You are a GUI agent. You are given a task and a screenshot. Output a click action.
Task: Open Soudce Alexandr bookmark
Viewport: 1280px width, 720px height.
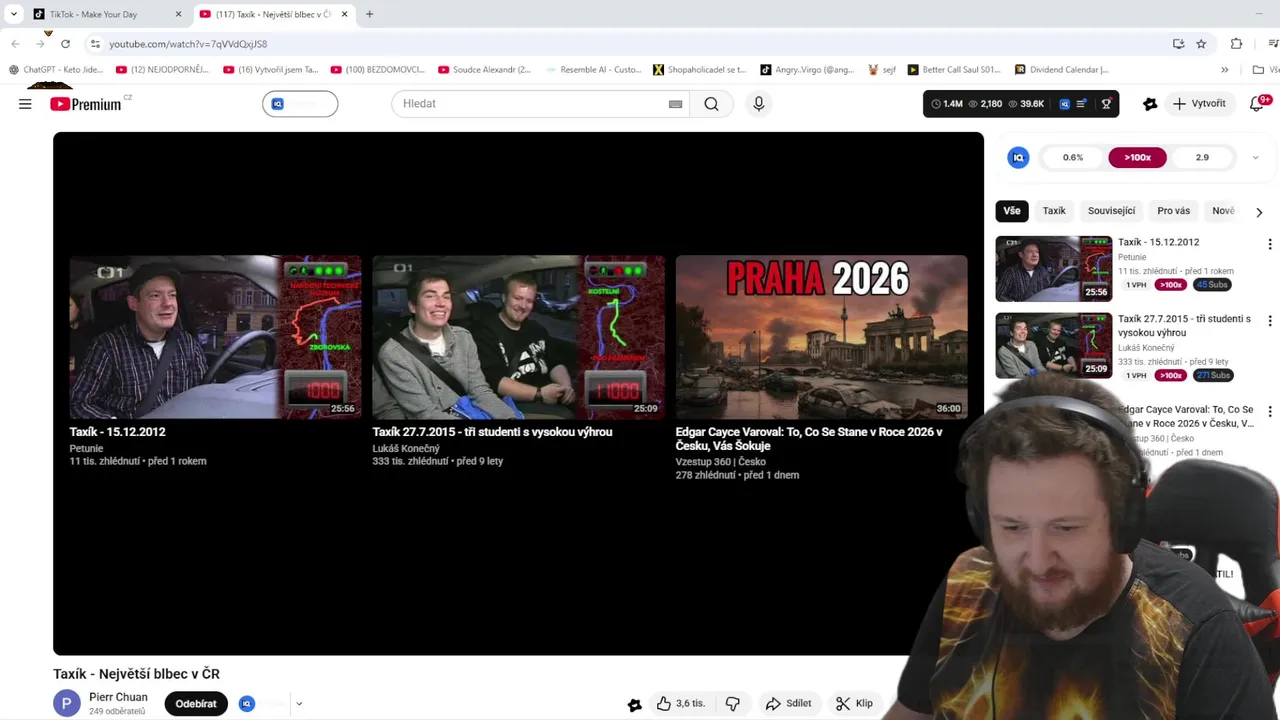[485, 70]
